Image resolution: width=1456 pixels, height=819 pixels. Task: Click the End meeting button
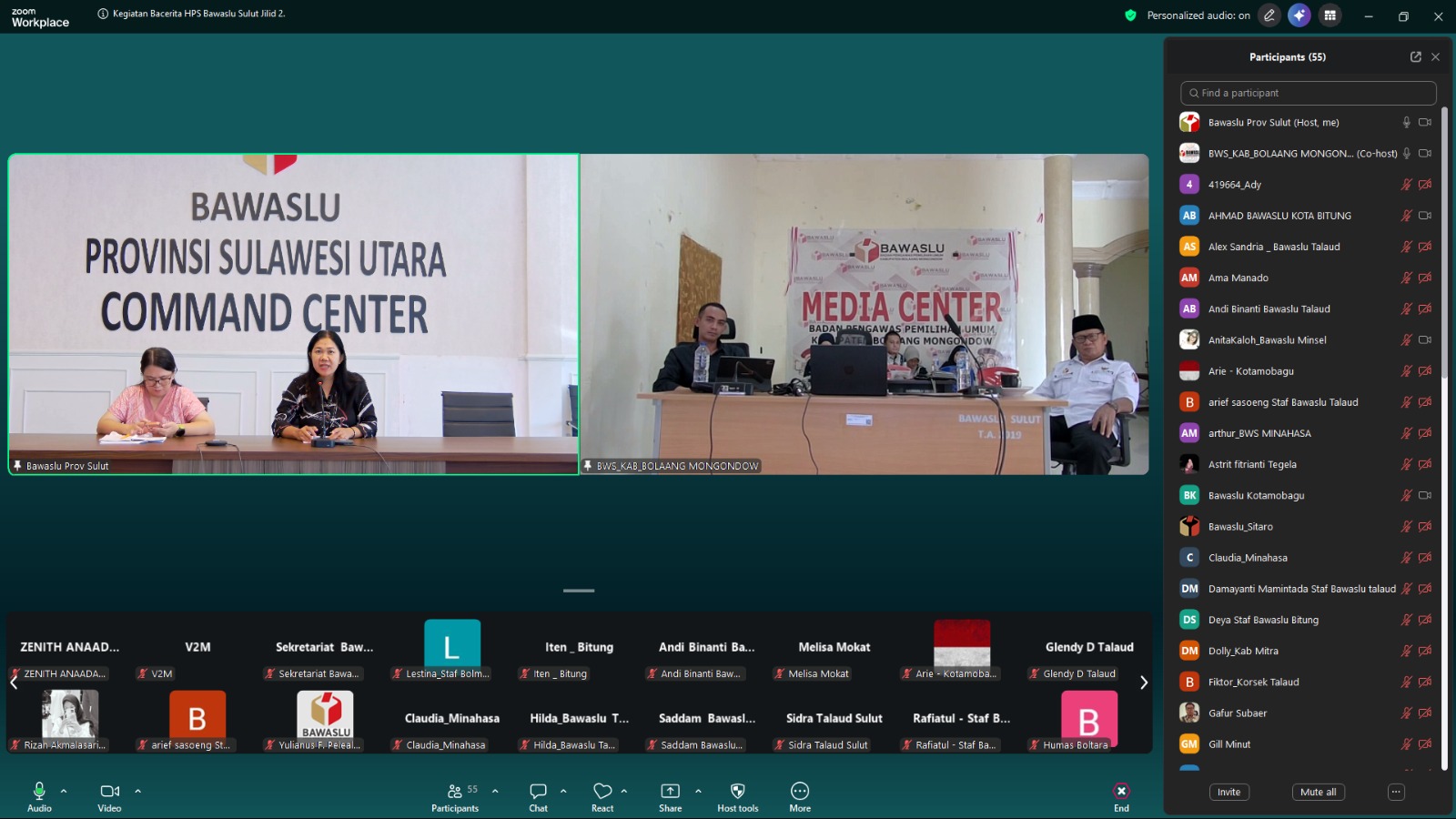(x=1121, y=796)
